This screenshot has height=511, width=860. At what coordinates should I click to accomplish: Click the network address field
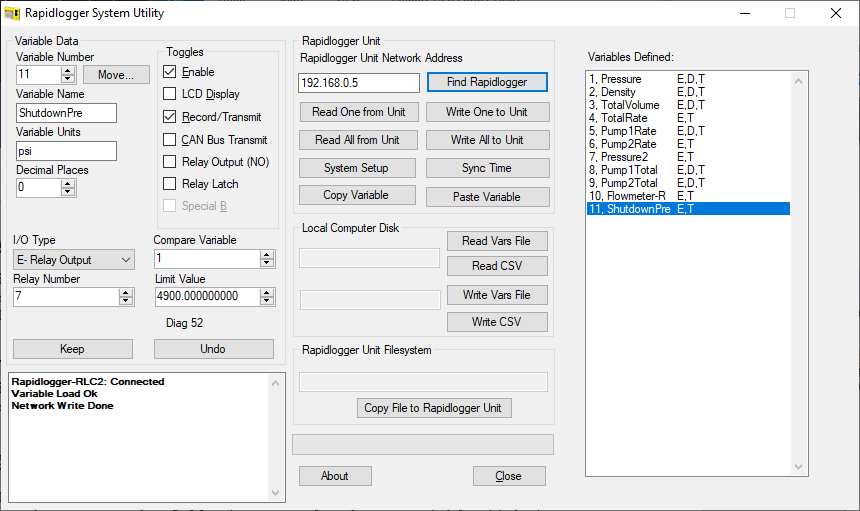(x=359, y=83)
